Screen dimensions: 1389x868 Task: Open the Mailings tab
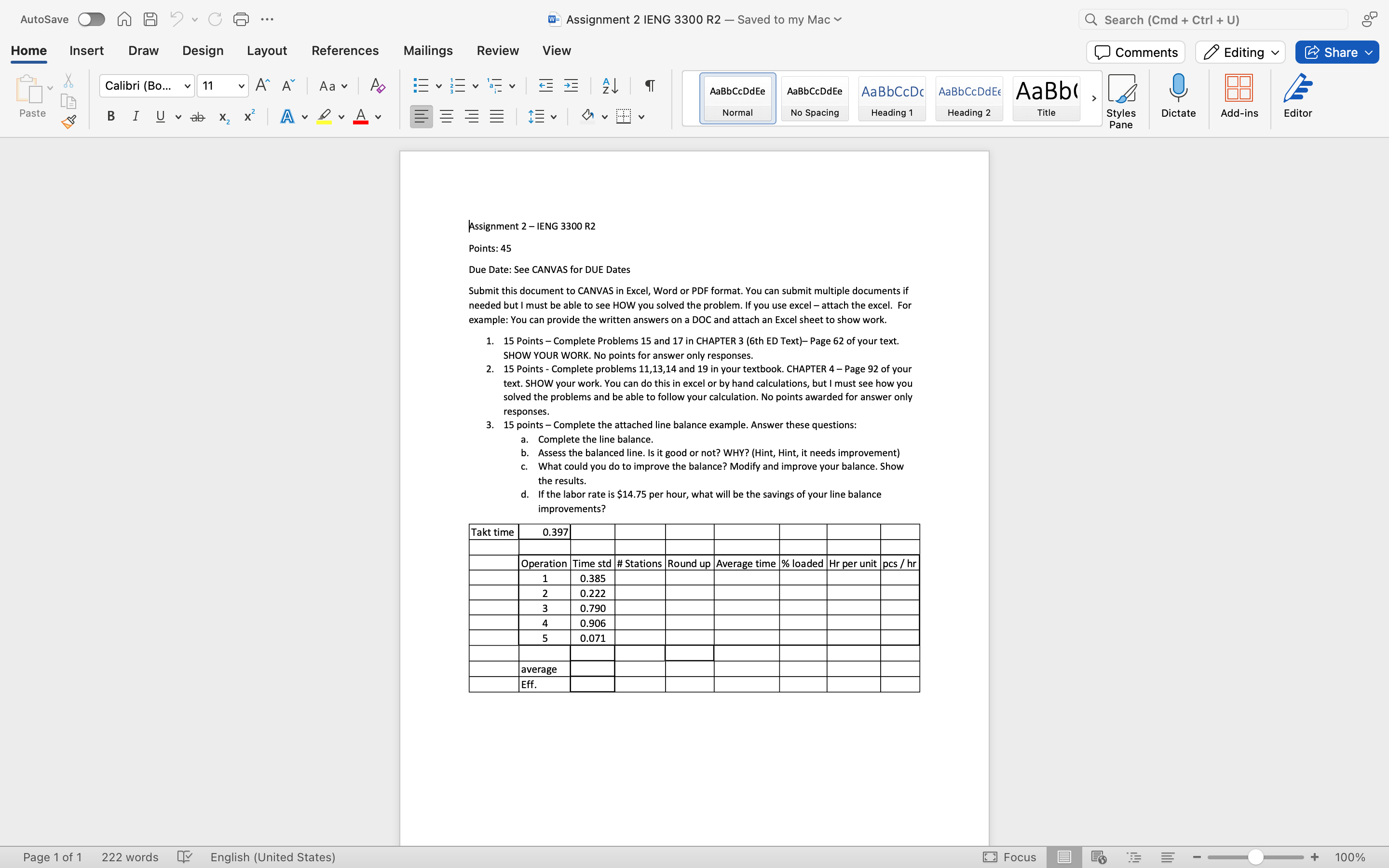[x=428, y=51]
